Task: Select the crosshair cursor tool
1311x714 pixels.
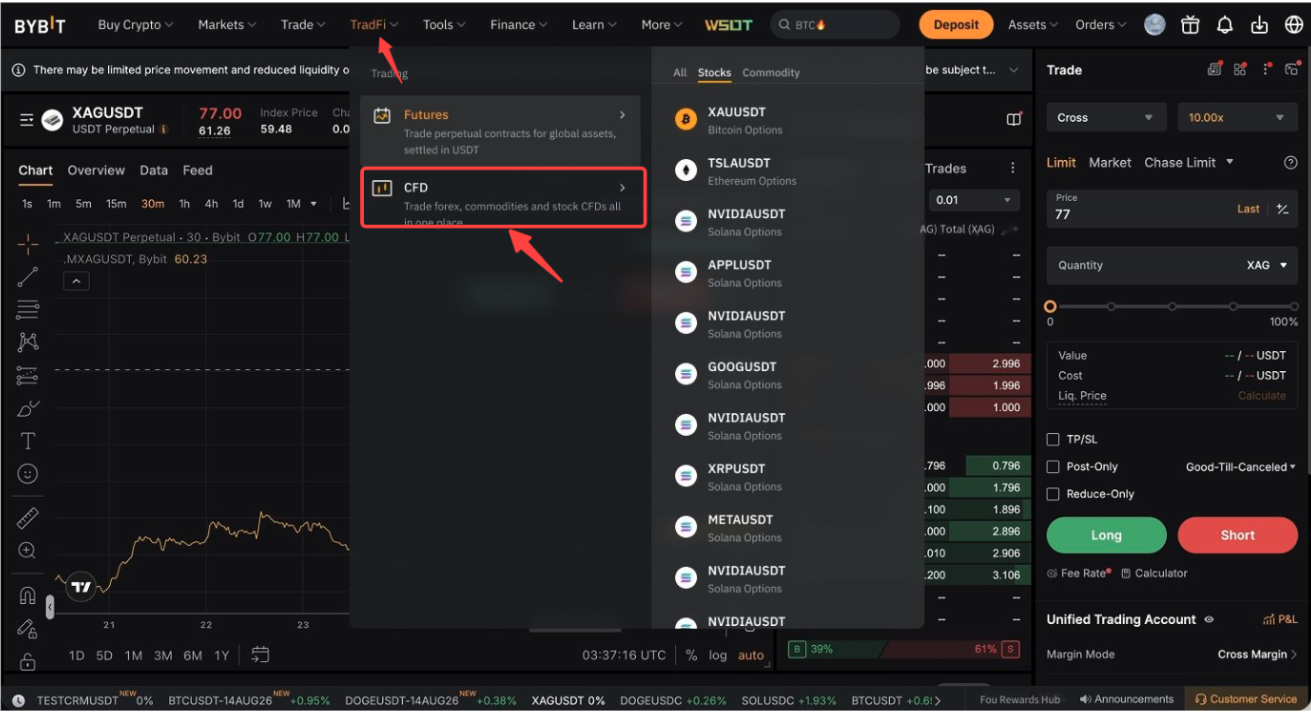Action: coord(28,243)
